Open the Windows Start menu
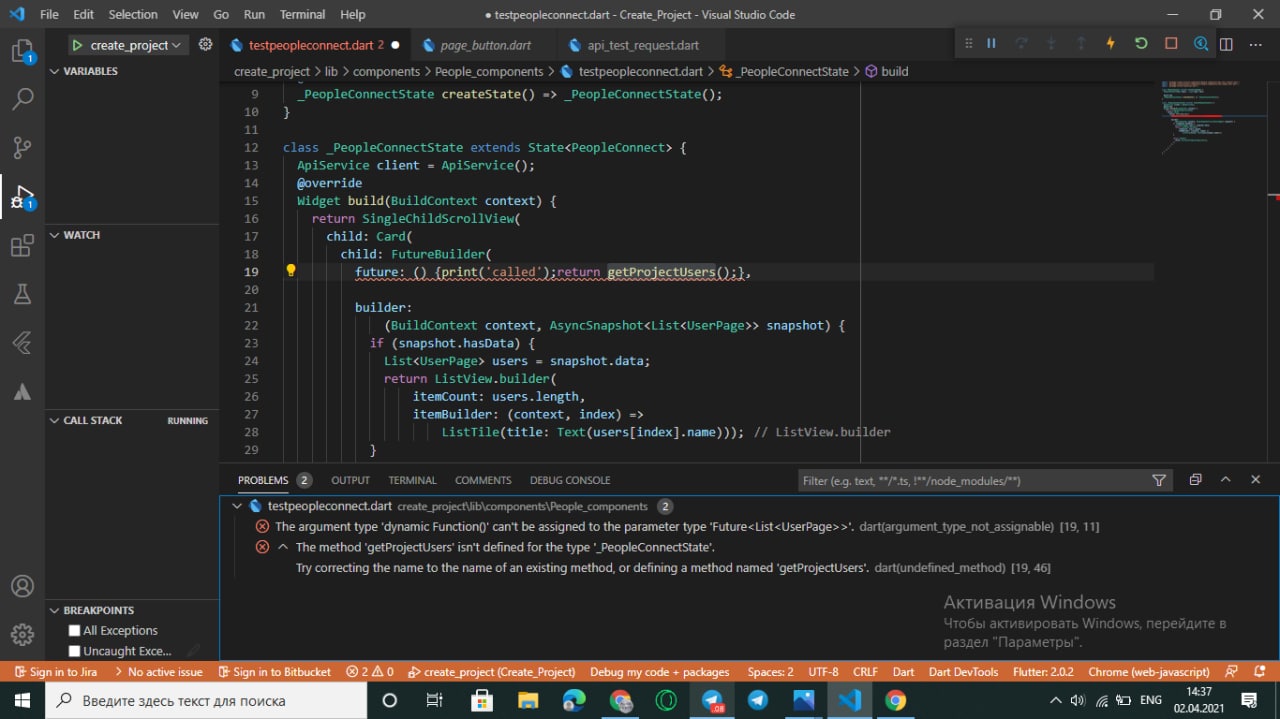 coord(23,700)
